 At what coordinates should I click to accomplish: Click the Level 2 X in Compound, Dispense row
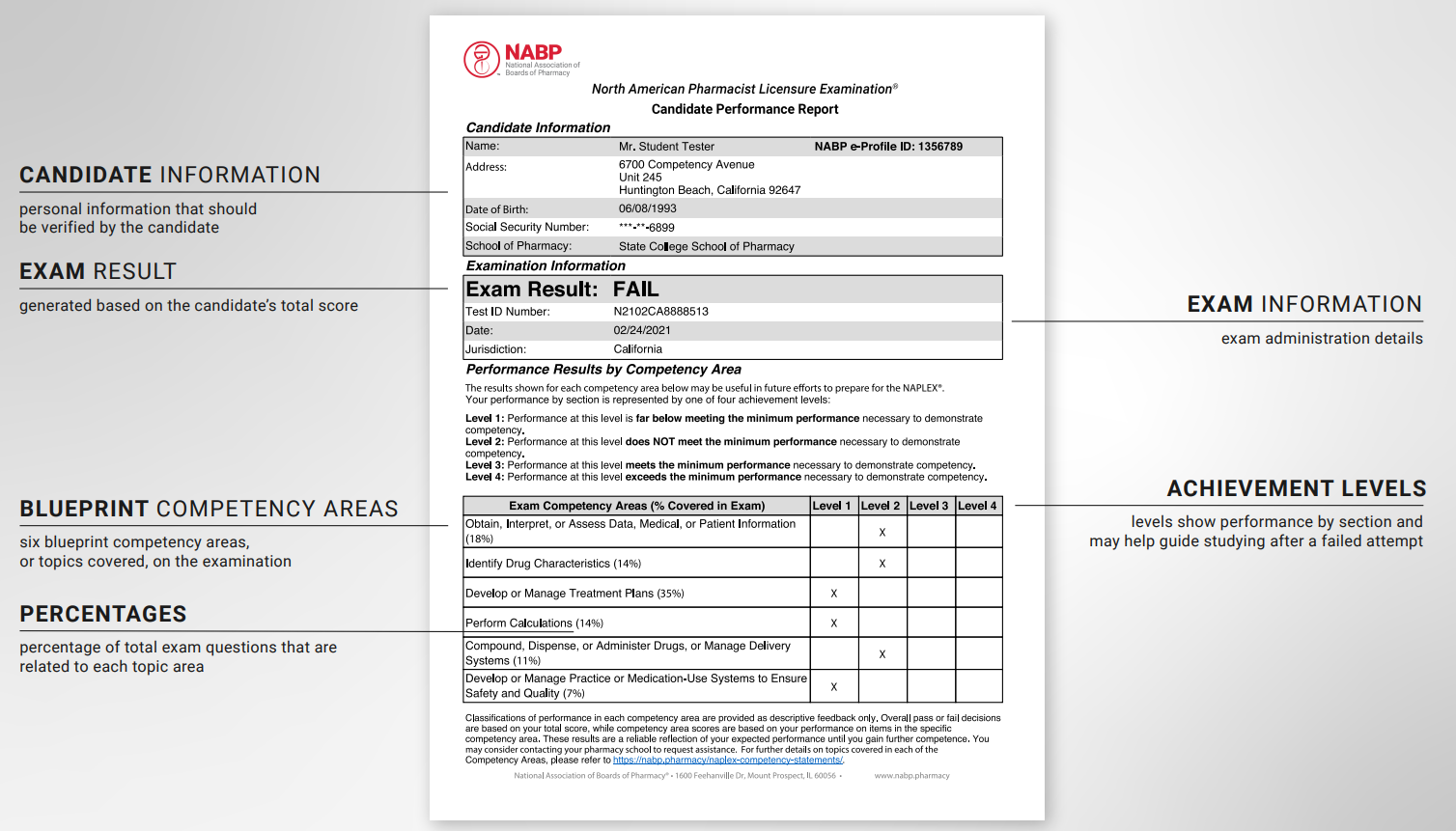click(x=882, y=654)
